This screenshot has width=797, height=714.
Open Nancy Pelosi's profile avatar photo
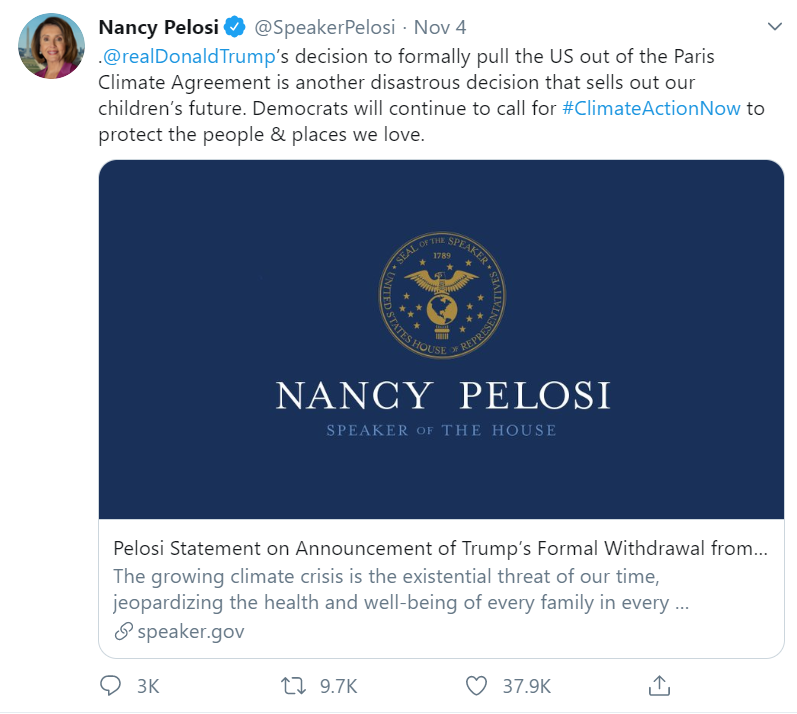point(51,46)
